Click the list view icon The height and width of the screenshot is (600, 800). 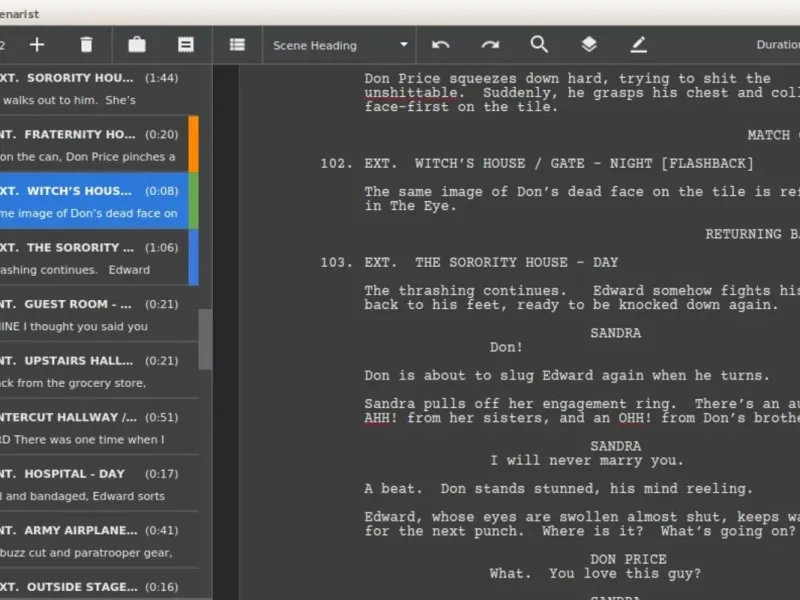pos(237,45)
